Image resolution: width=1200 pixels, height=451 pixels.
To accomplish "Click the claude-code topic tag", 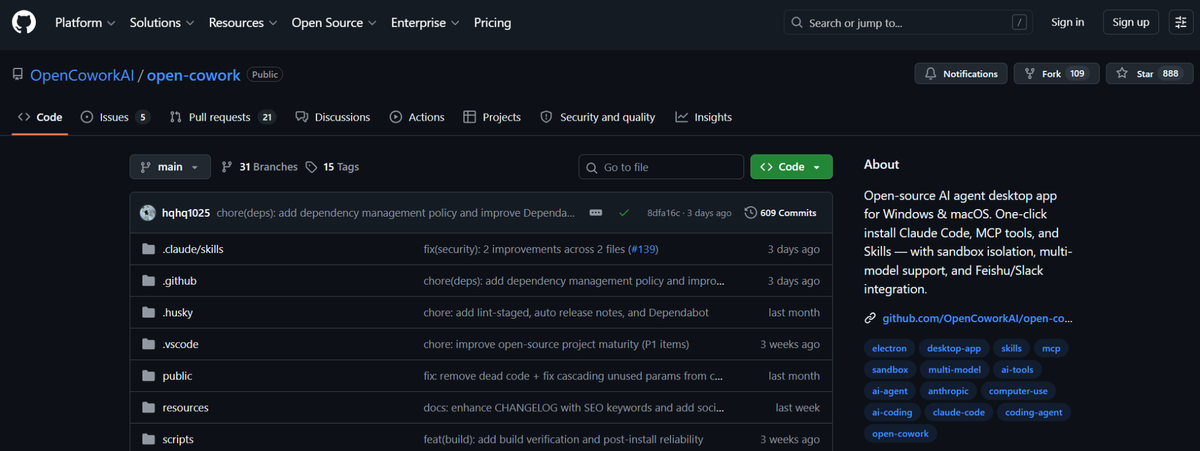I will pos(958,412).
